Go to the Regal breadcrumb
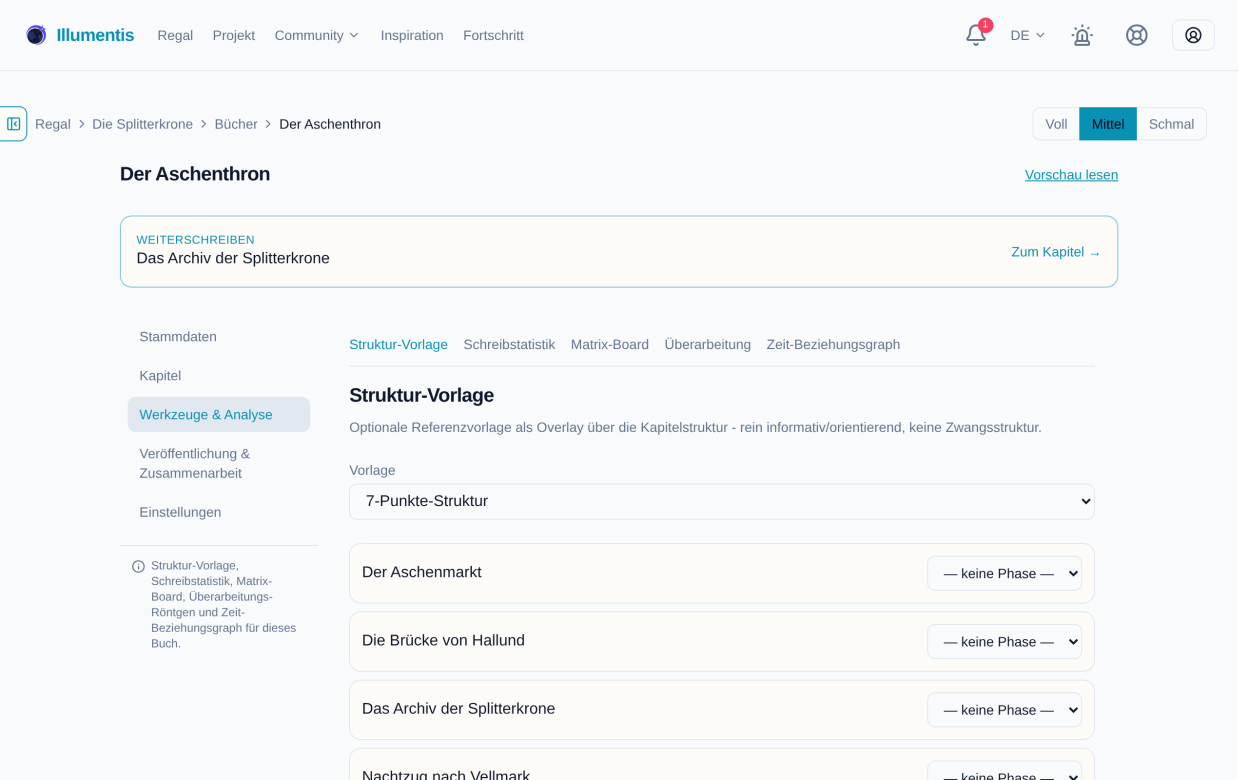The width and height of the screenshot is (1248, 780). click(53, 125)
